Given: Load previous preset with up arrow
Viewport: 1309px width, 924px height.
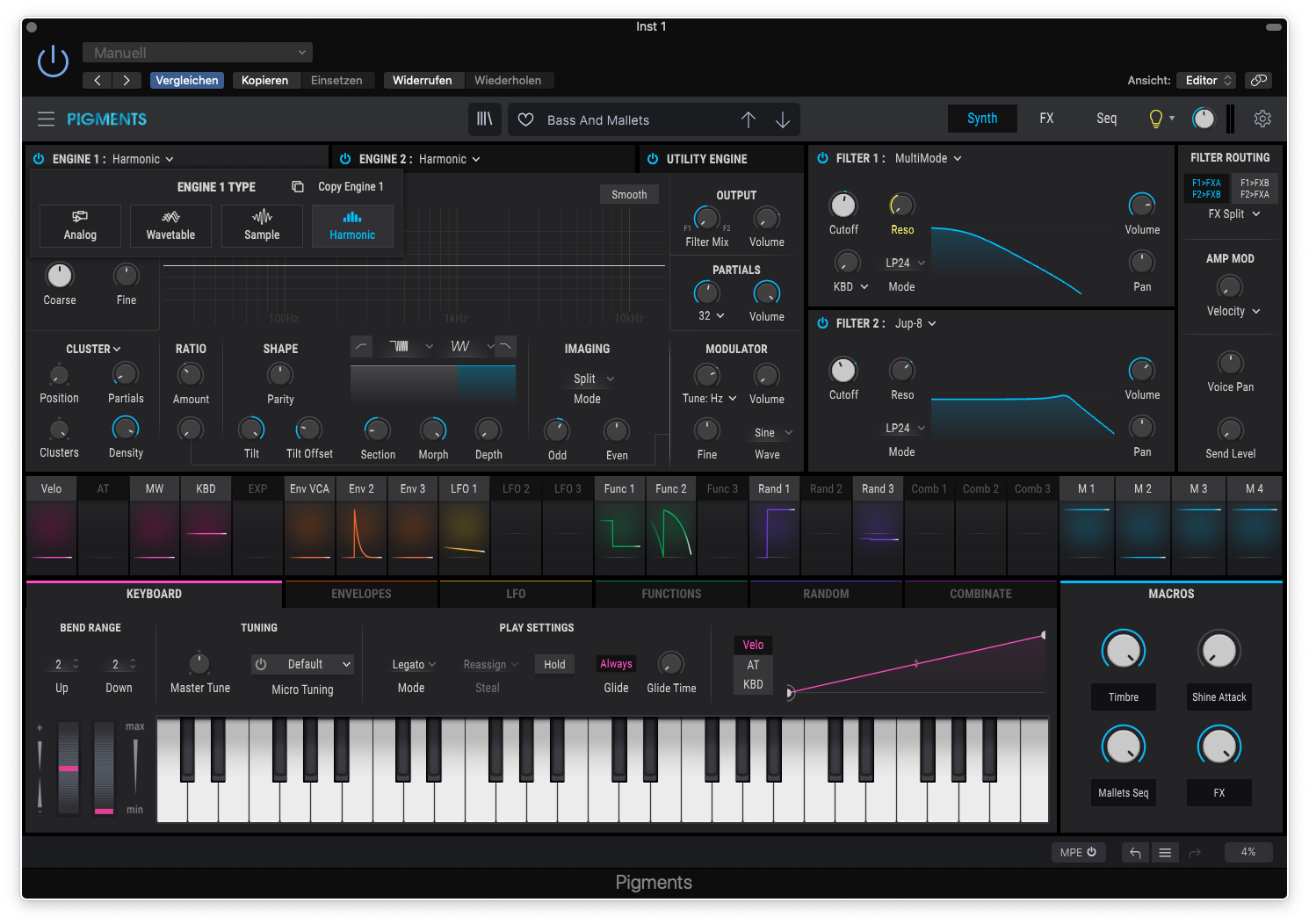Looking at the screenshot, I should (748, 120).
